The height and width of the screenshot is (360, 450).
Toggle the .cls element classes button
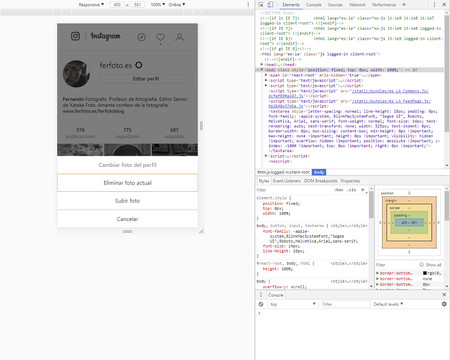pos(352,190)
